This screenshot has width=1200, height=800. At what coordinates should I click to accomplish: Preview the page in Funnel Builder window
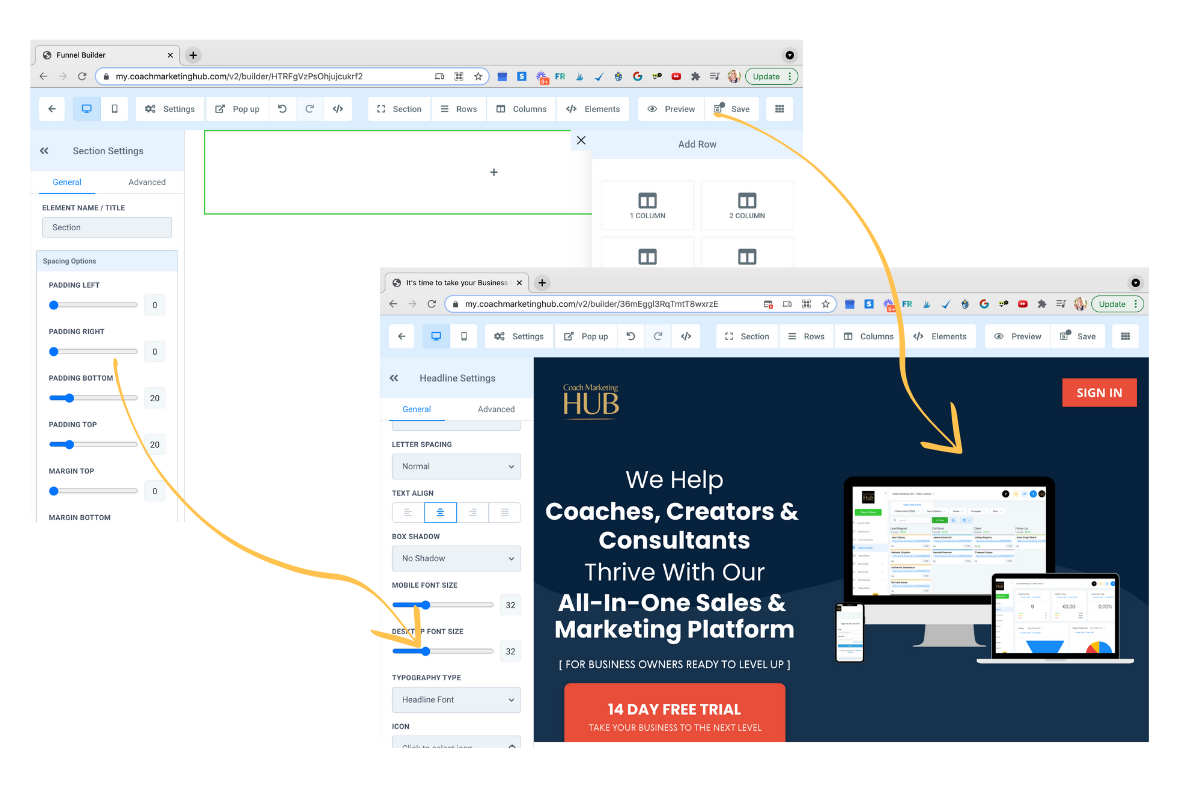coord(671,109)
